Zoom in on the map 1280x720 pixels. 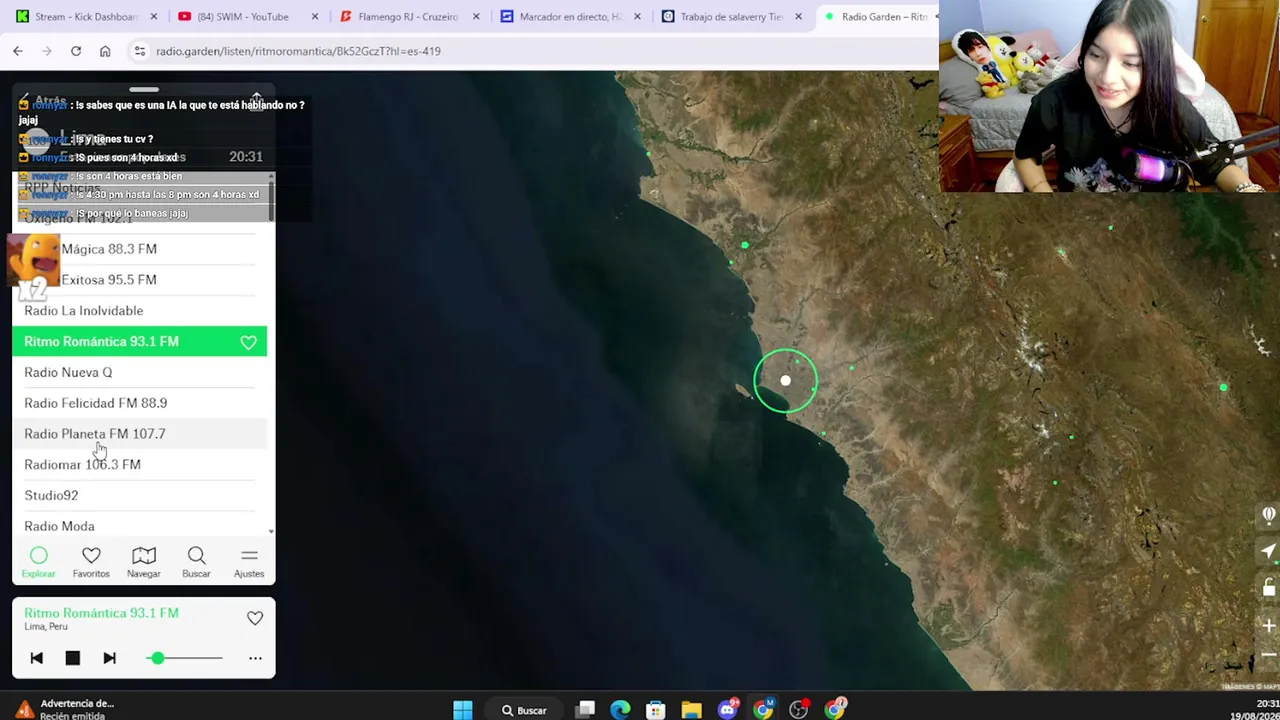(x=1269, y=626)
